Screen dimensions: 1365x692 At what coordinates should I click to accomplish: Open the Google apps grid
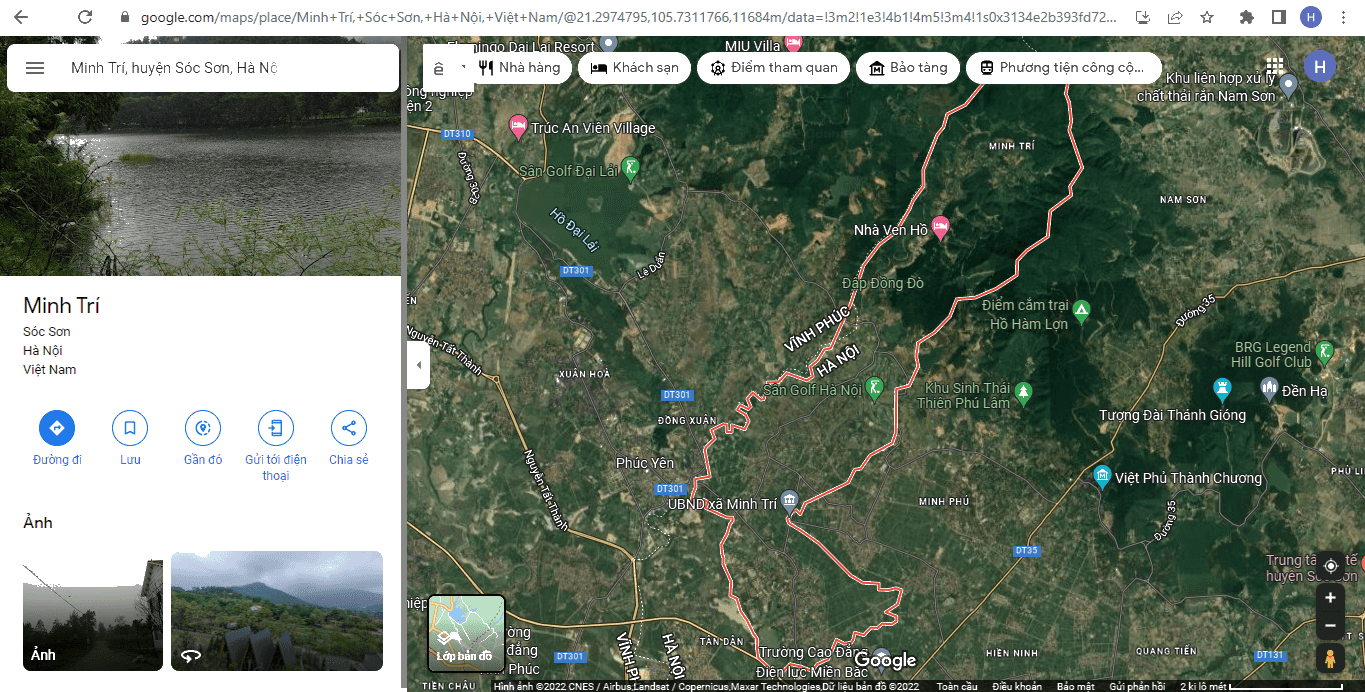pyautogui.click(x=1274, y=67)
